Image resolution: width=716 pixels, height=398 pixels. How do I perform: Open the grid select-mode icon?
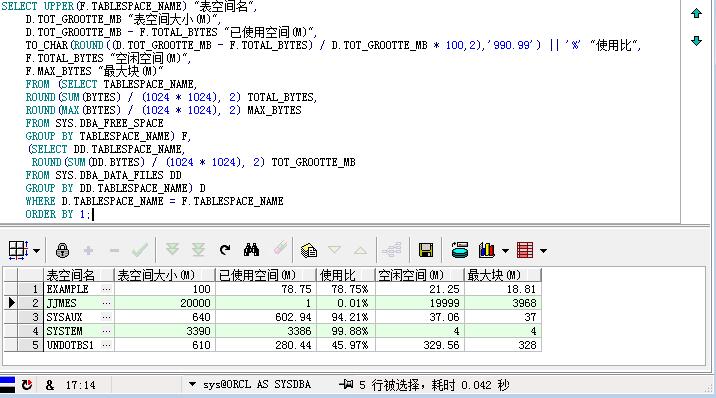[x=18, y=250]
